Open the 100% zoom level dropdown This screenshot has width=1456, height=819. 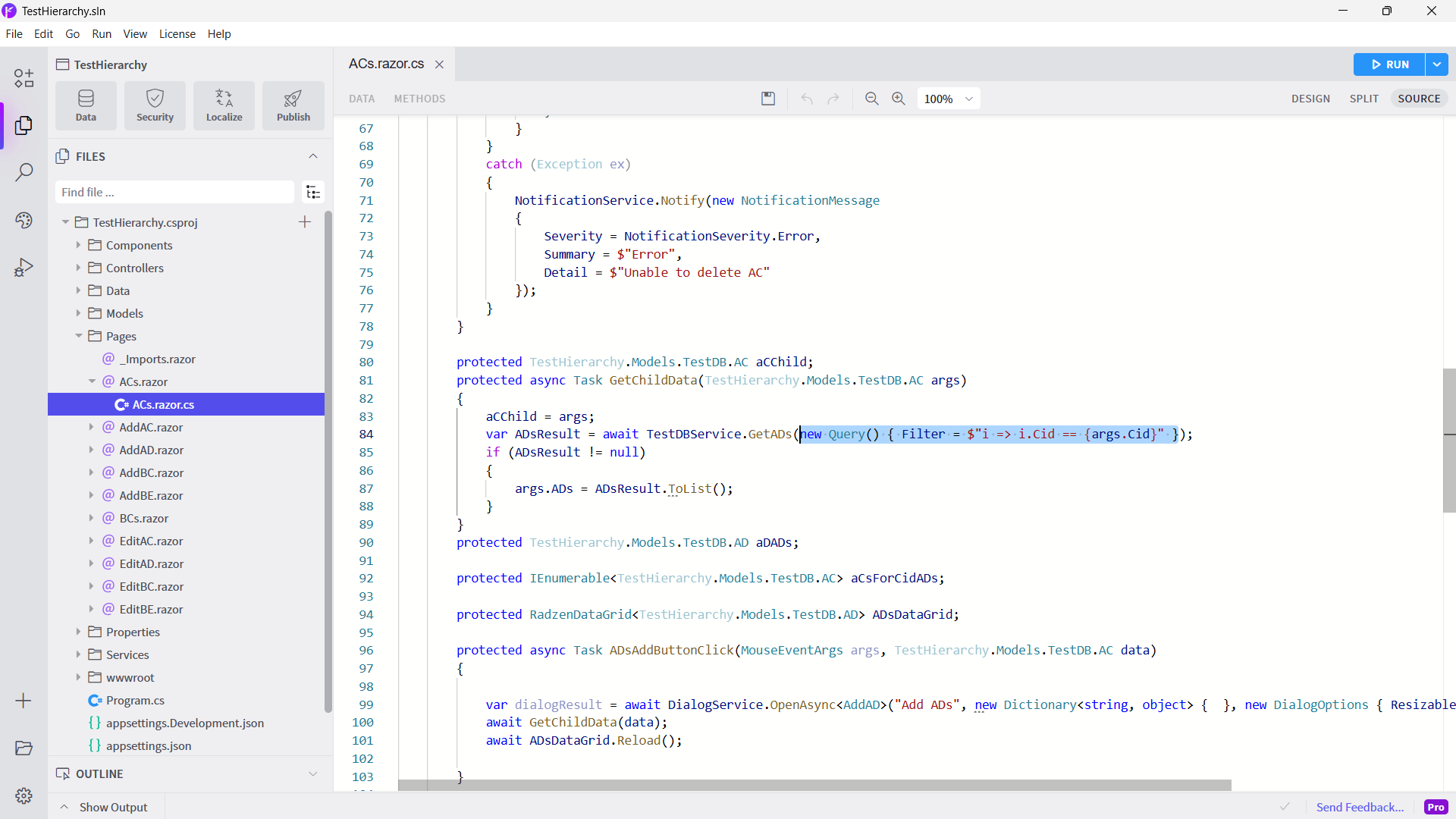tap(948, 99)
